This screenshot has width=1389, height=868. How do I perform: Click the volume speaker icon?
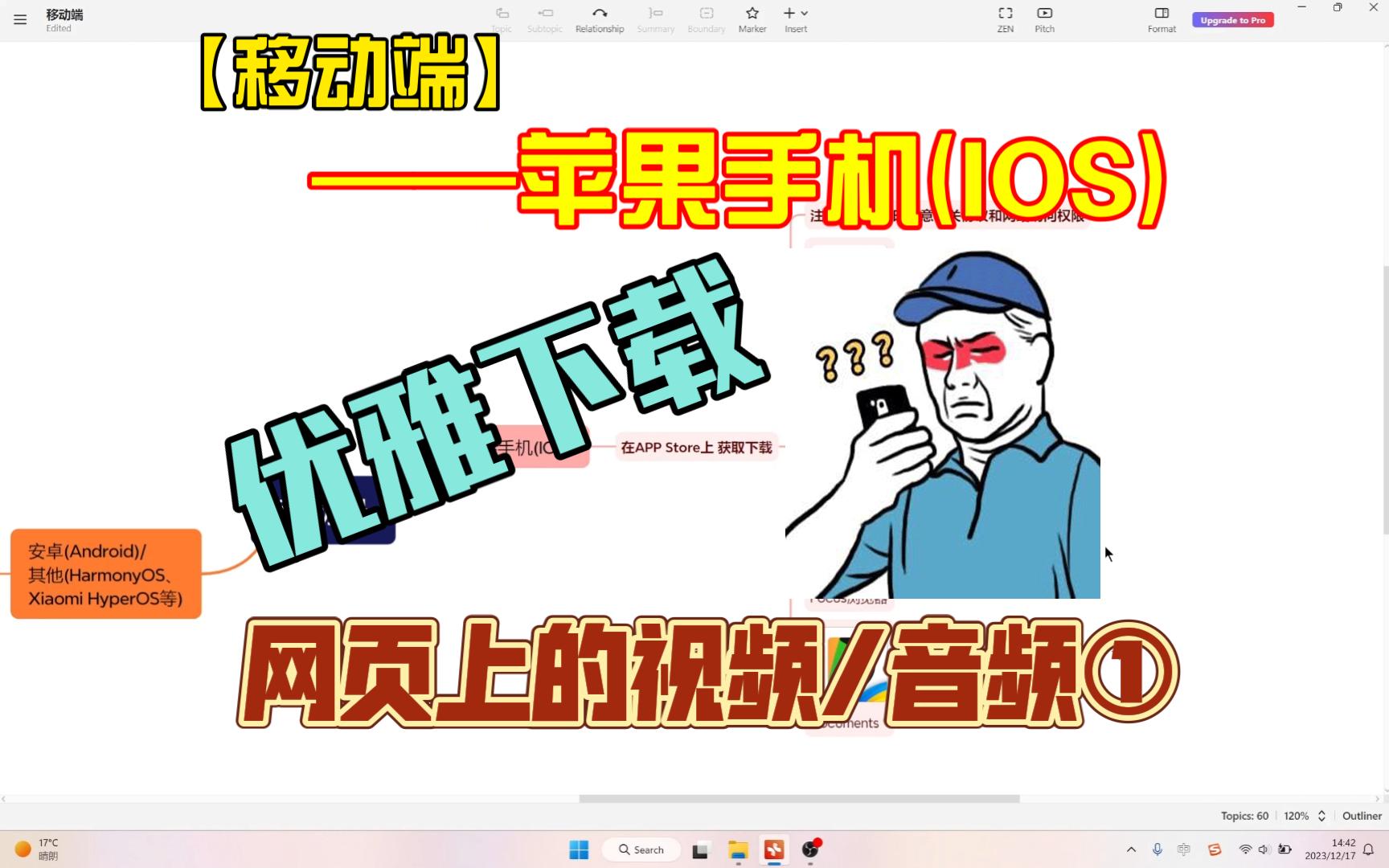tap(1264, 850)
